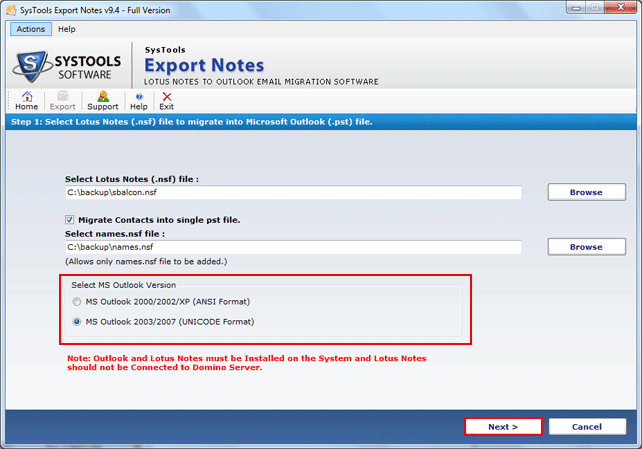
Task: Click the 'Select MS Outlook Version' group label
Action: [x=124, y=285]
